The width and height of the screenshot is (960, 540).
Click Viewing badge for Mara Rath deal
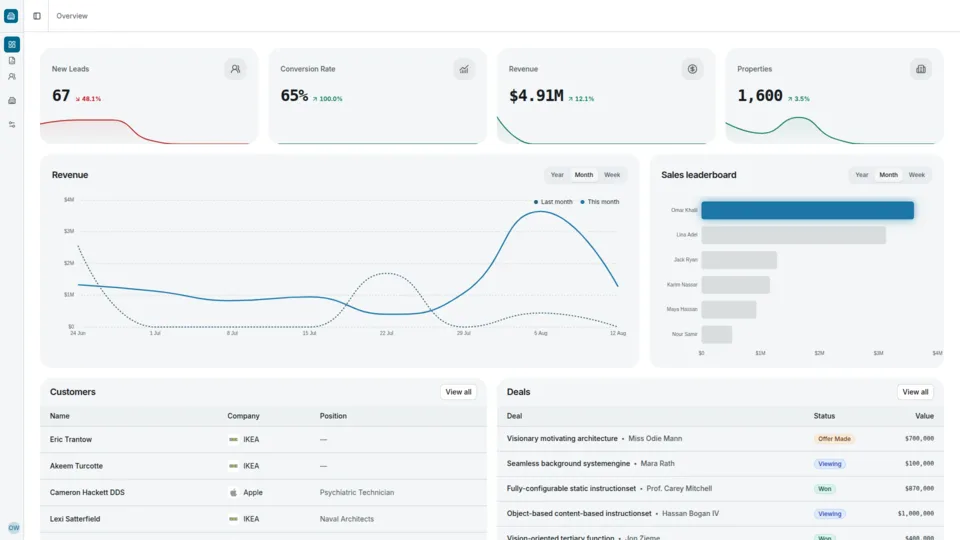(x=830, y=464)
